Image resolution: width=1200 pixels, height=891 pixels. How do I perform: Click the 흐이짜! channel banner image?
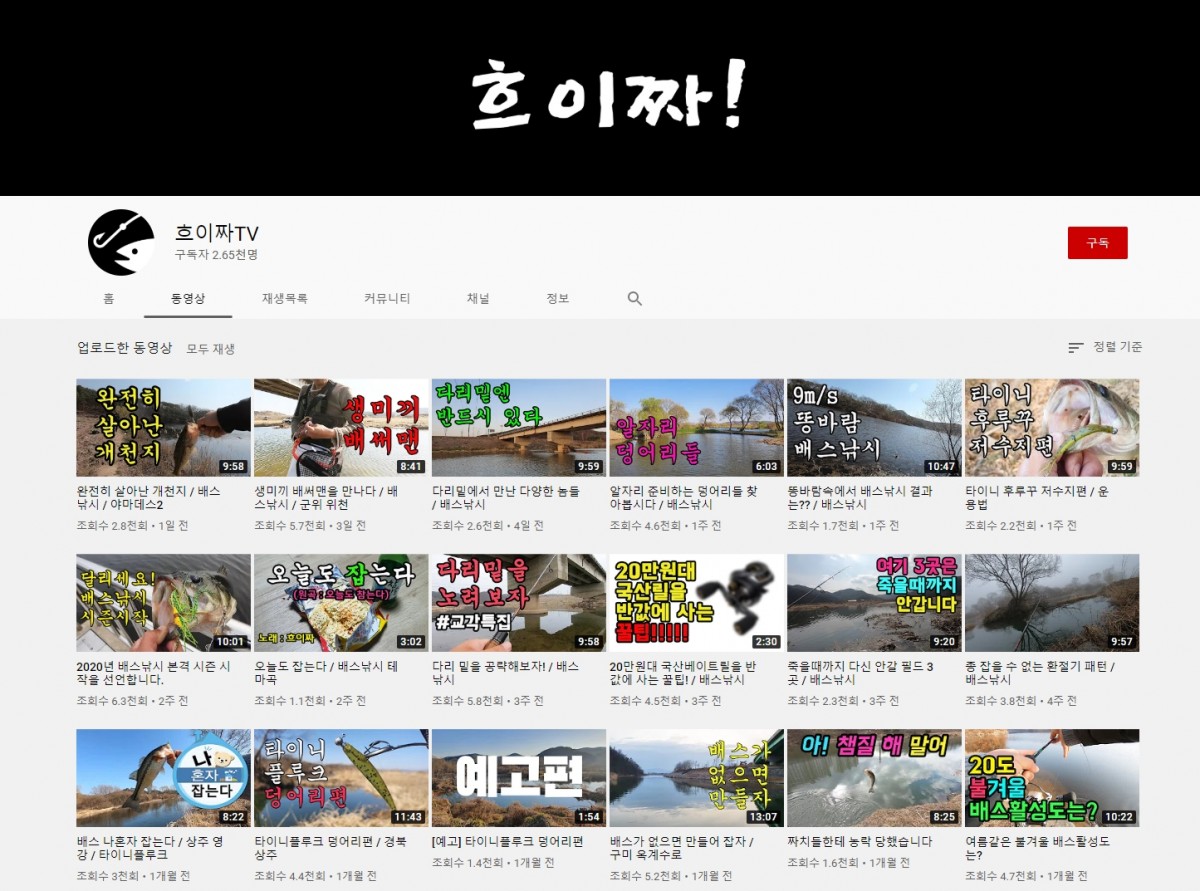click(x=600, y=98)
